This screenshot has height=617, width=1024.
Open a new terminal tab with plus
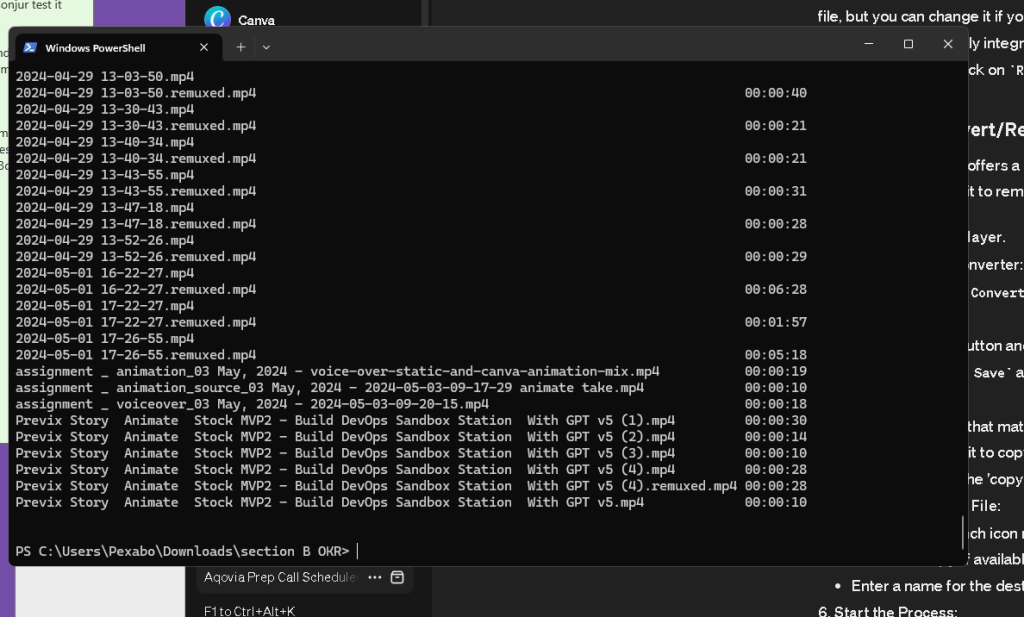241,47
